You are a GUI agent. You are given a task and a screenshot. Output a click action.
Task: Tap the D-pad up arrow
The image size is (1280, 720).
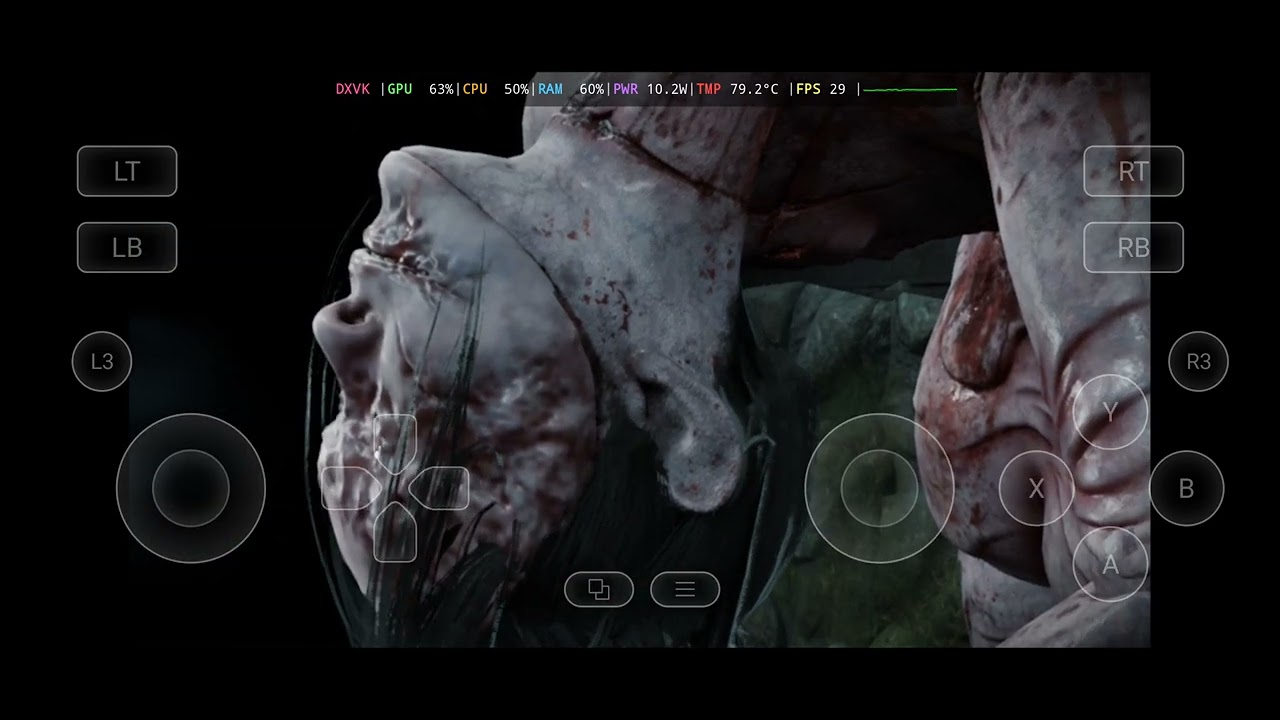(x=395, y=442)
